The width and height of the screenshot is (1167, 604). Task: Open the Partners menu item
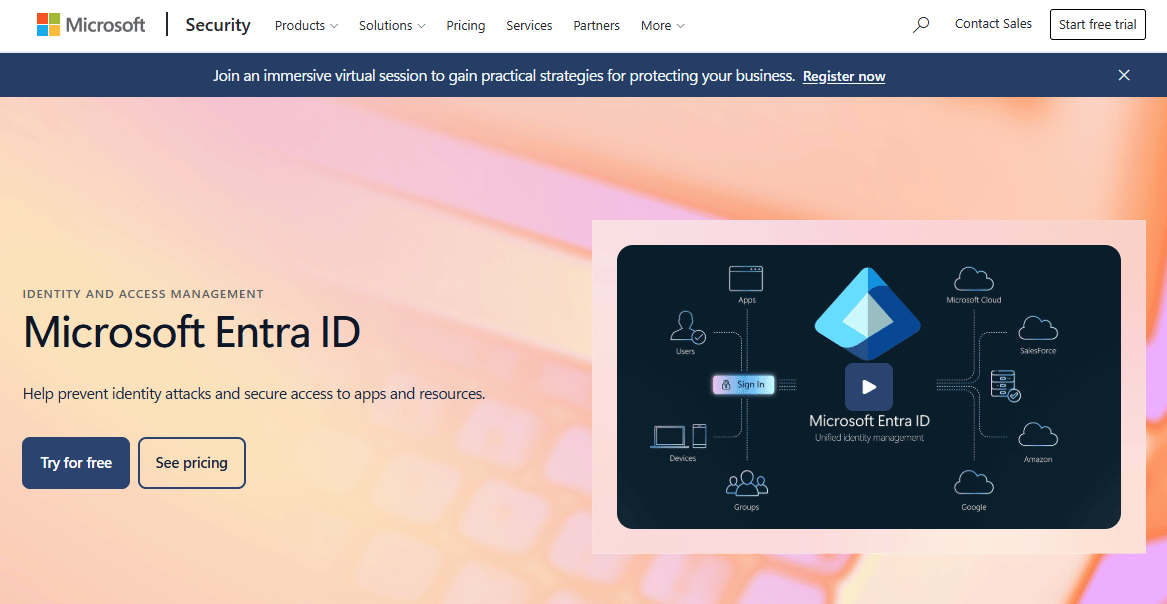[596, 25]
